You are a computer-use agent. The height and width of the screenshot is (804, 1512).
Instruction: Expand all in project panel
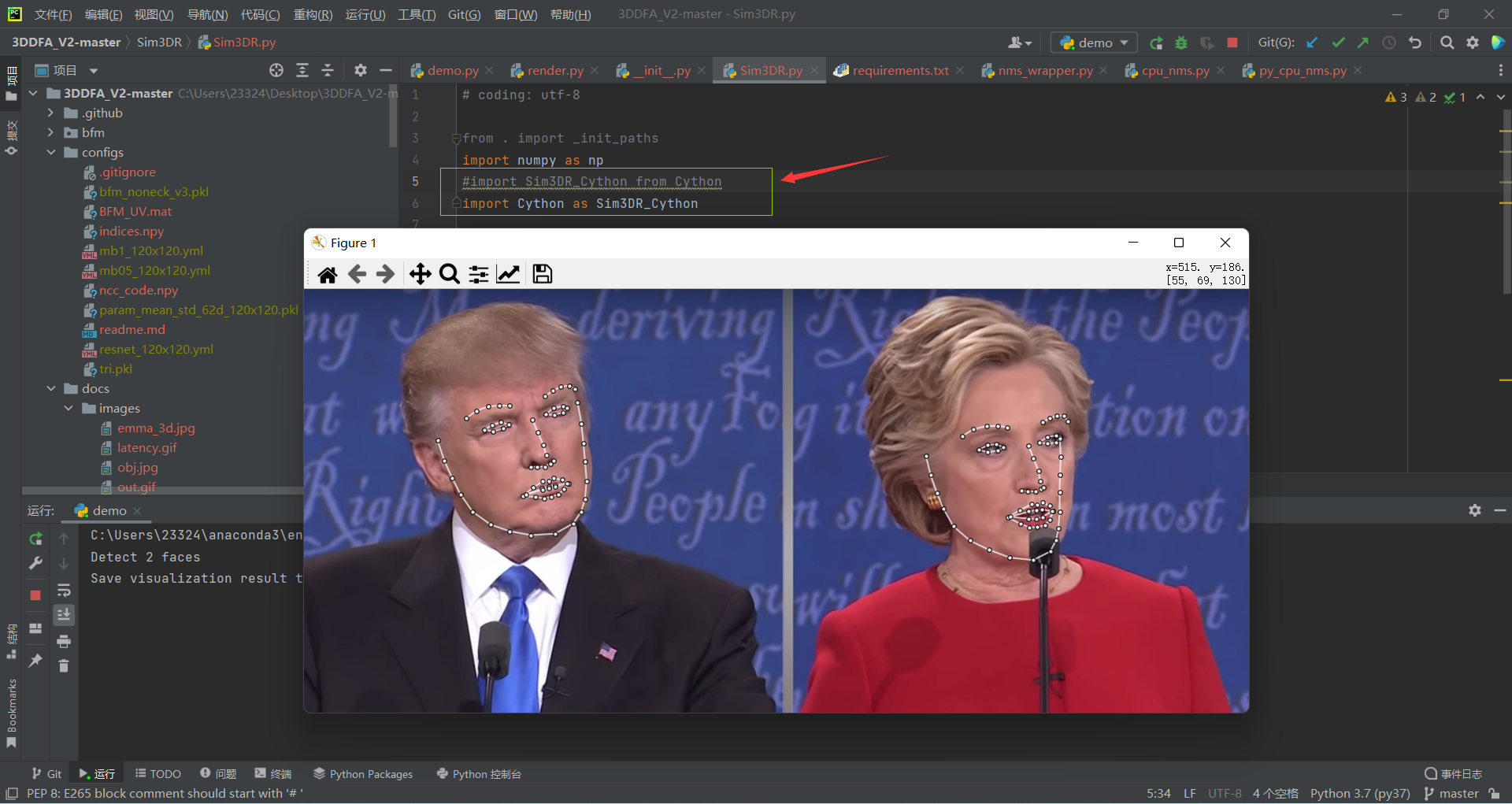pos(302,70)
